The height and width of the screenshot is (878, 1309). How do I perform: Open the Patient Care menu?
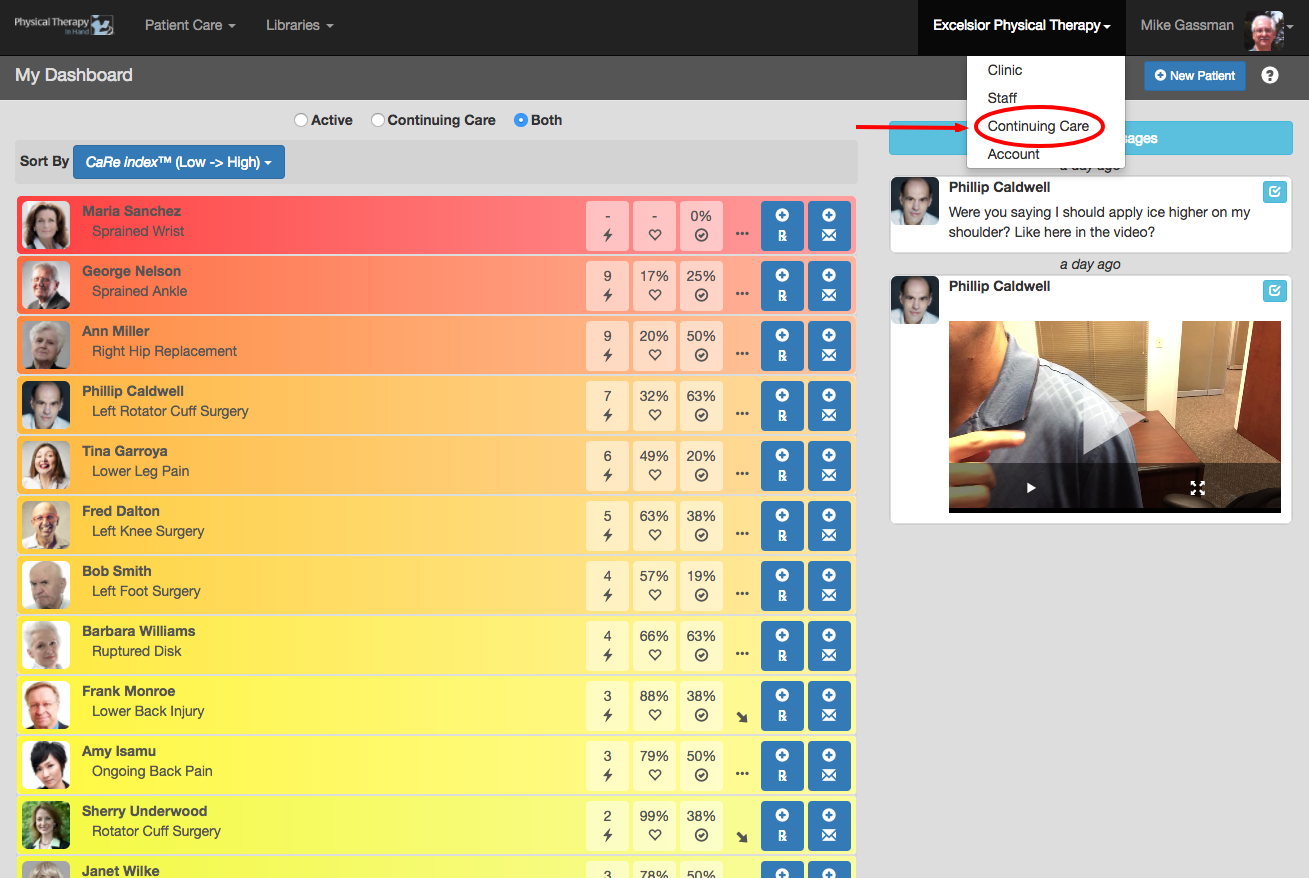(x=190, y=25)
